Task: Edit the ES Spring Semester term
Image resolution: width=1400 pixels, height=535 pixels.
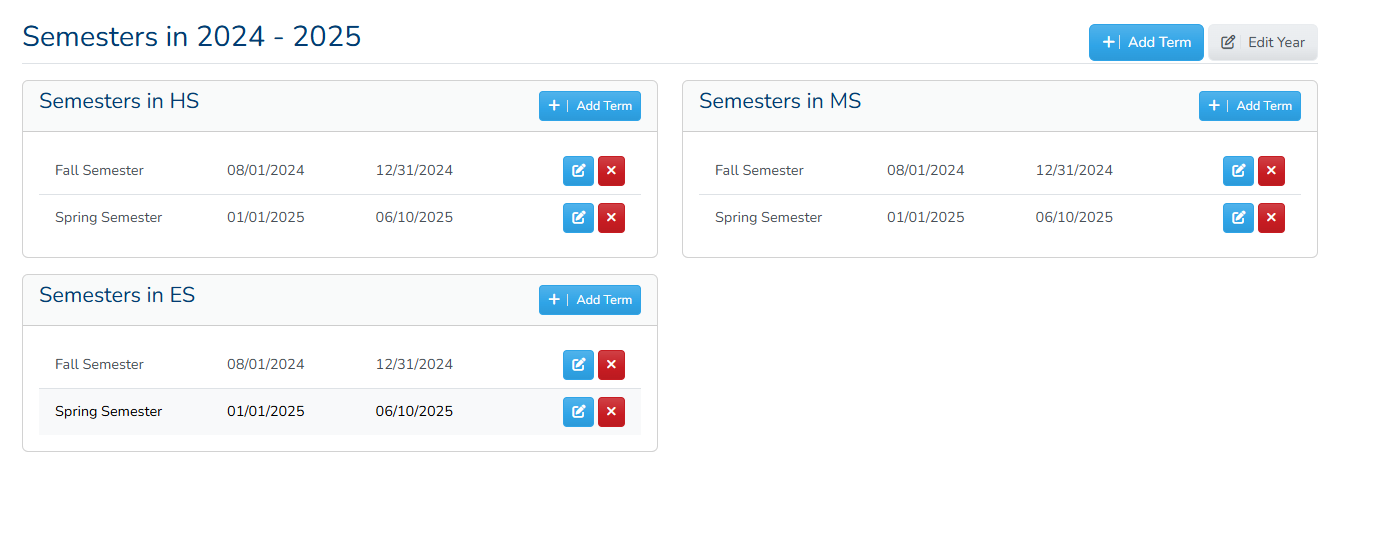Action: click(578, 412)
